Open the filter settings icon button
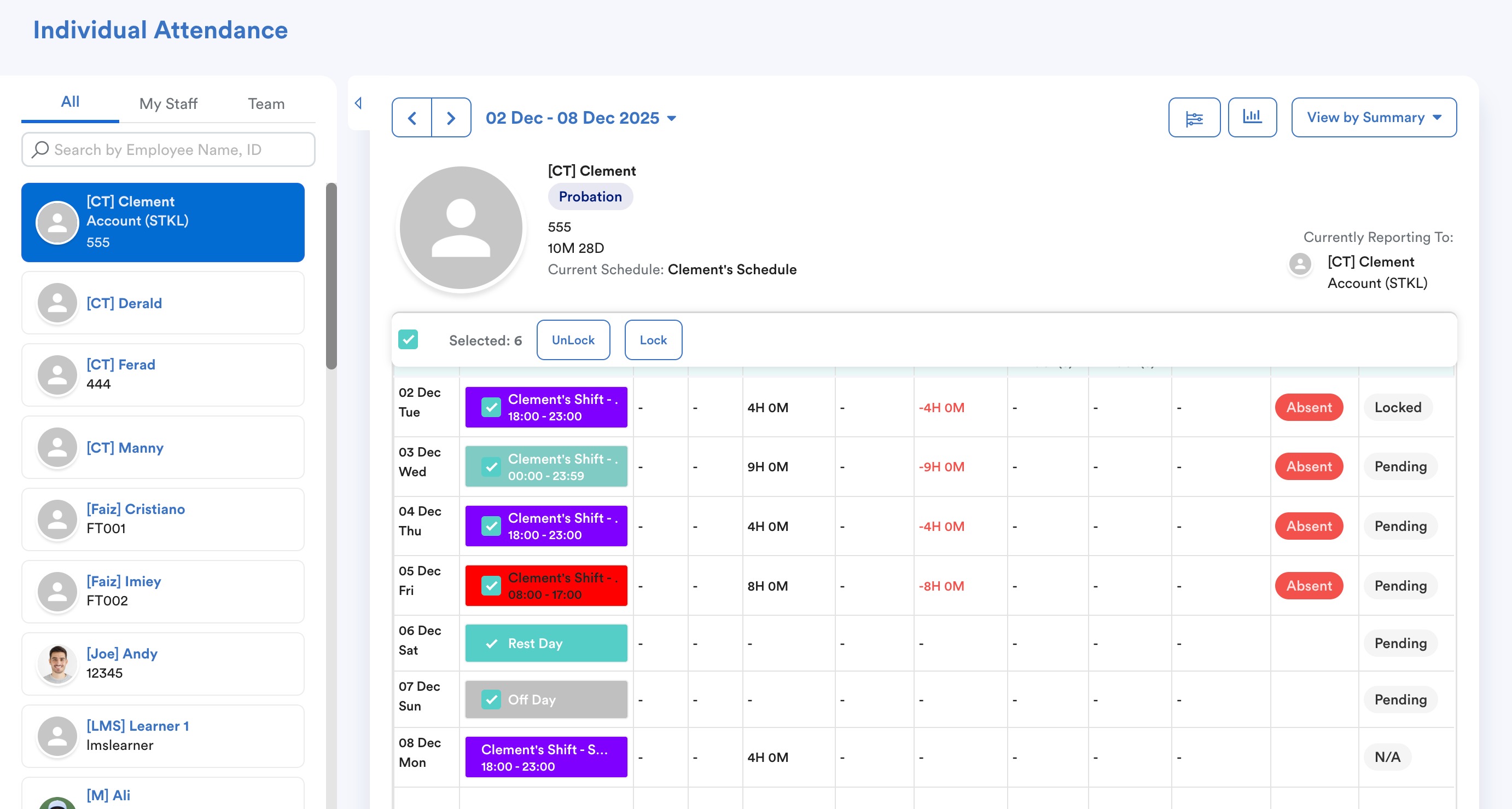Image resolution: width=1512 pixels, height=809 pixels. pos(1194,118)
